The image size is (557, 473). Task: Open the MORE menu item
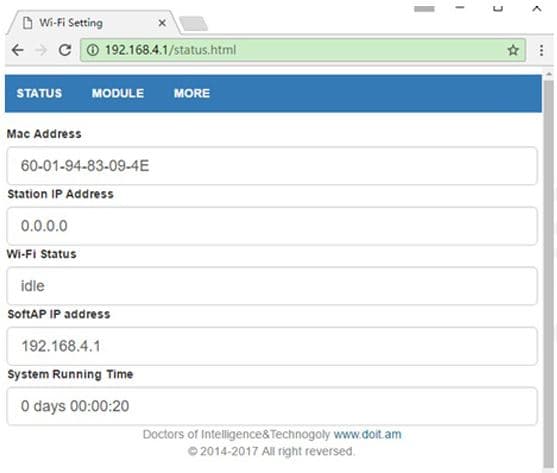[192, 93]
